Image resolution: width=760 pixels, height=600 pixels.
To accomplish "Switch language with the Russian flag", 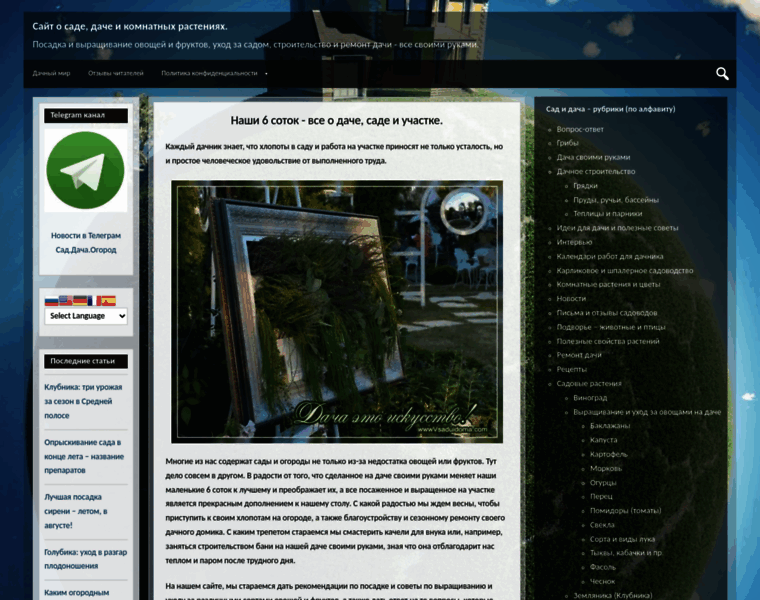I will [x=51, y=300].
